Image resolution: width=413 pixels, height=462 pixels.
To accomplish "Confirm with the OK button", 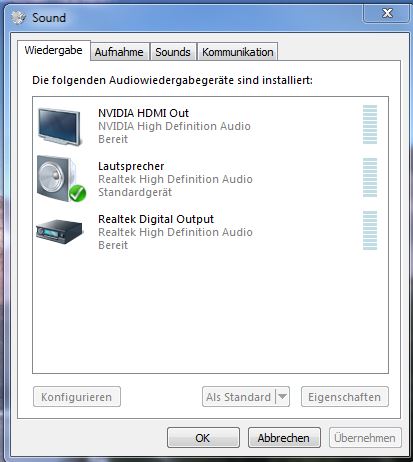I will coord(203,438).
